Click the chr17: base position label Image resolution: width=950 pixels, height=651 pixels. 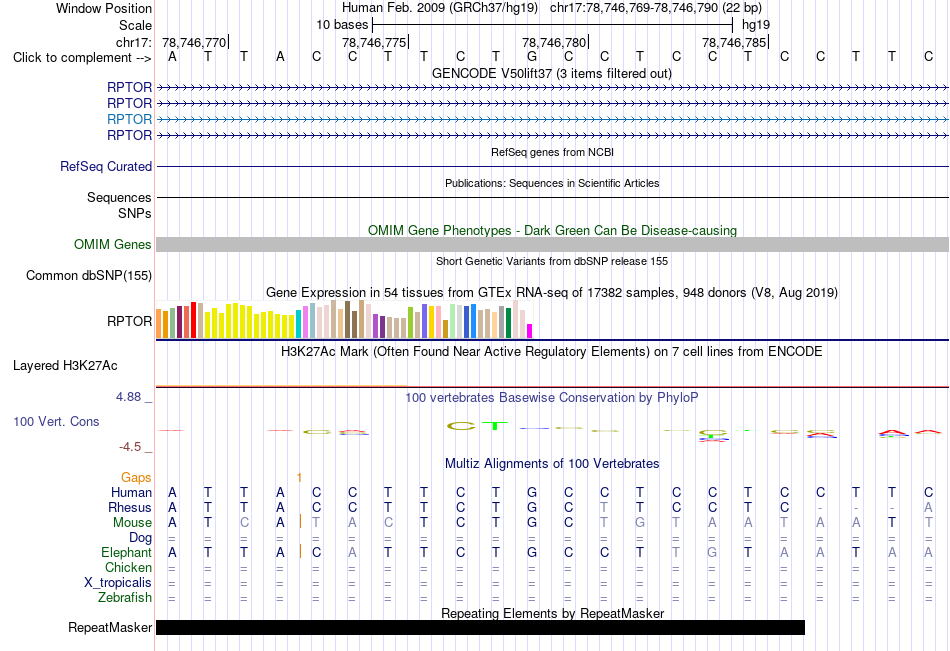133,42
